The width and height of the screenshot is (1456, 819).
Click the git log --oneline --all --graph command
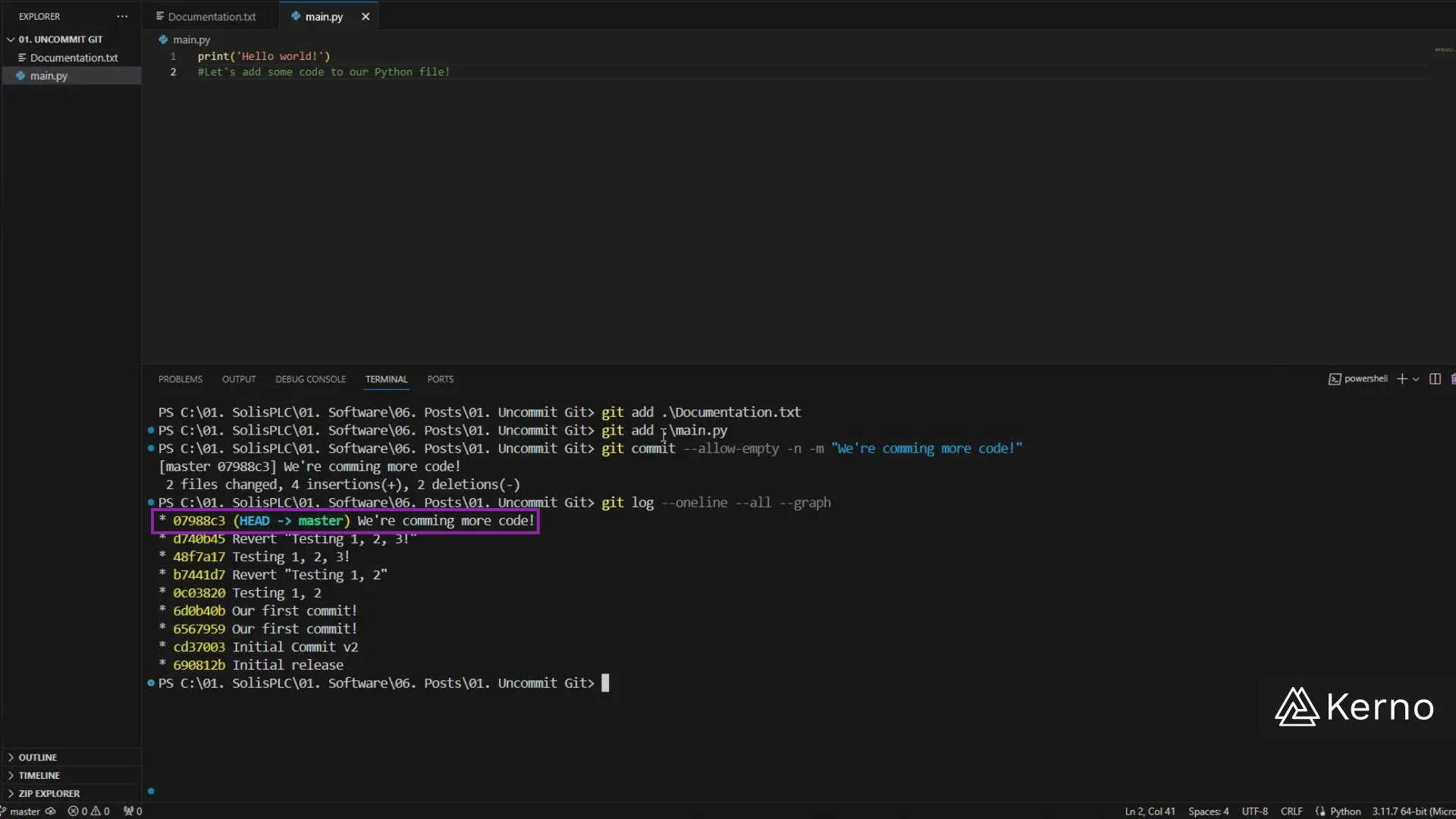716,503
